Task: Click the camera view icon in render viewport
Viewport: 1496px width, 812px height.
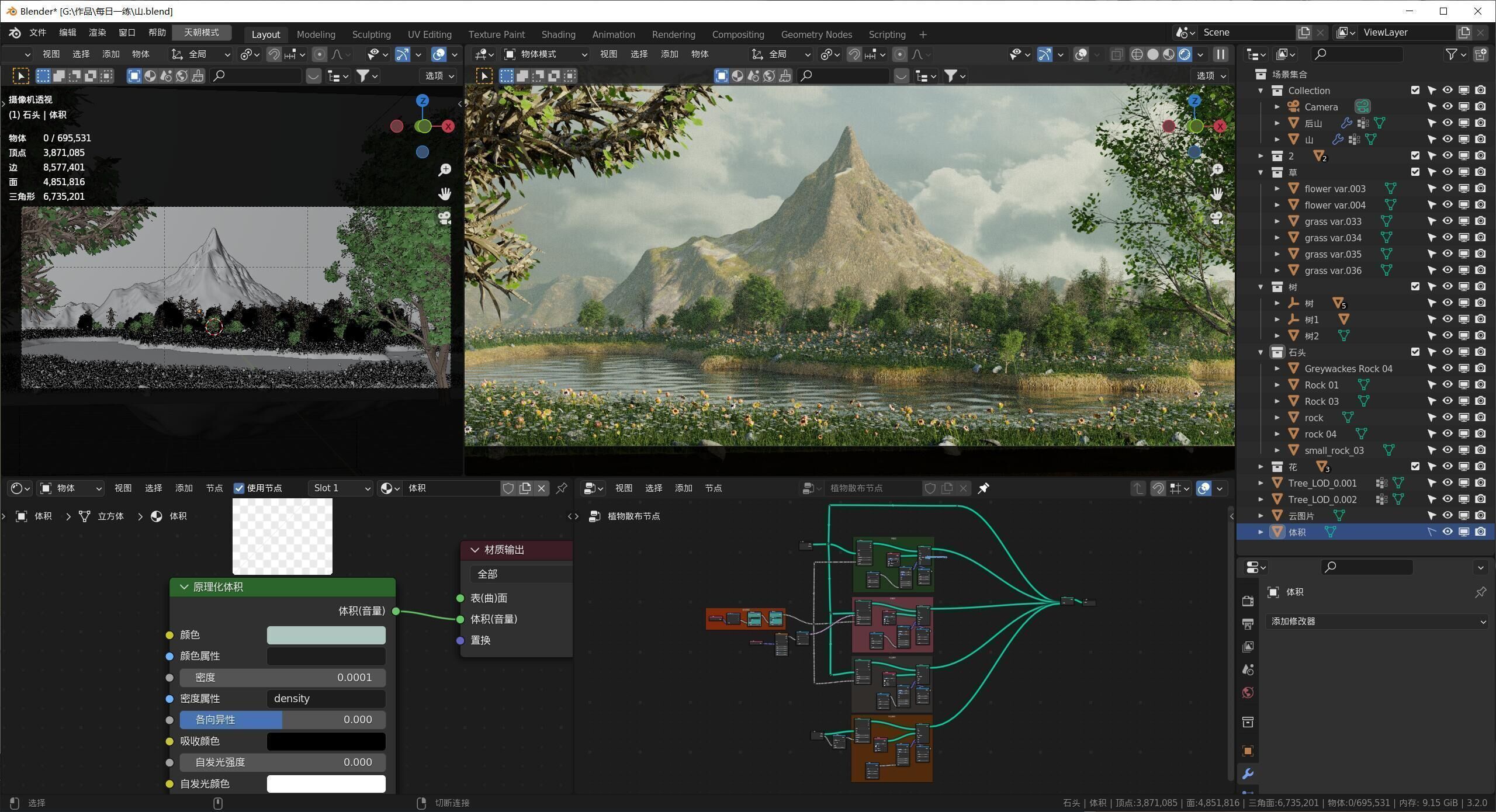Action: pyautogui.click(x=1216, y=218)
